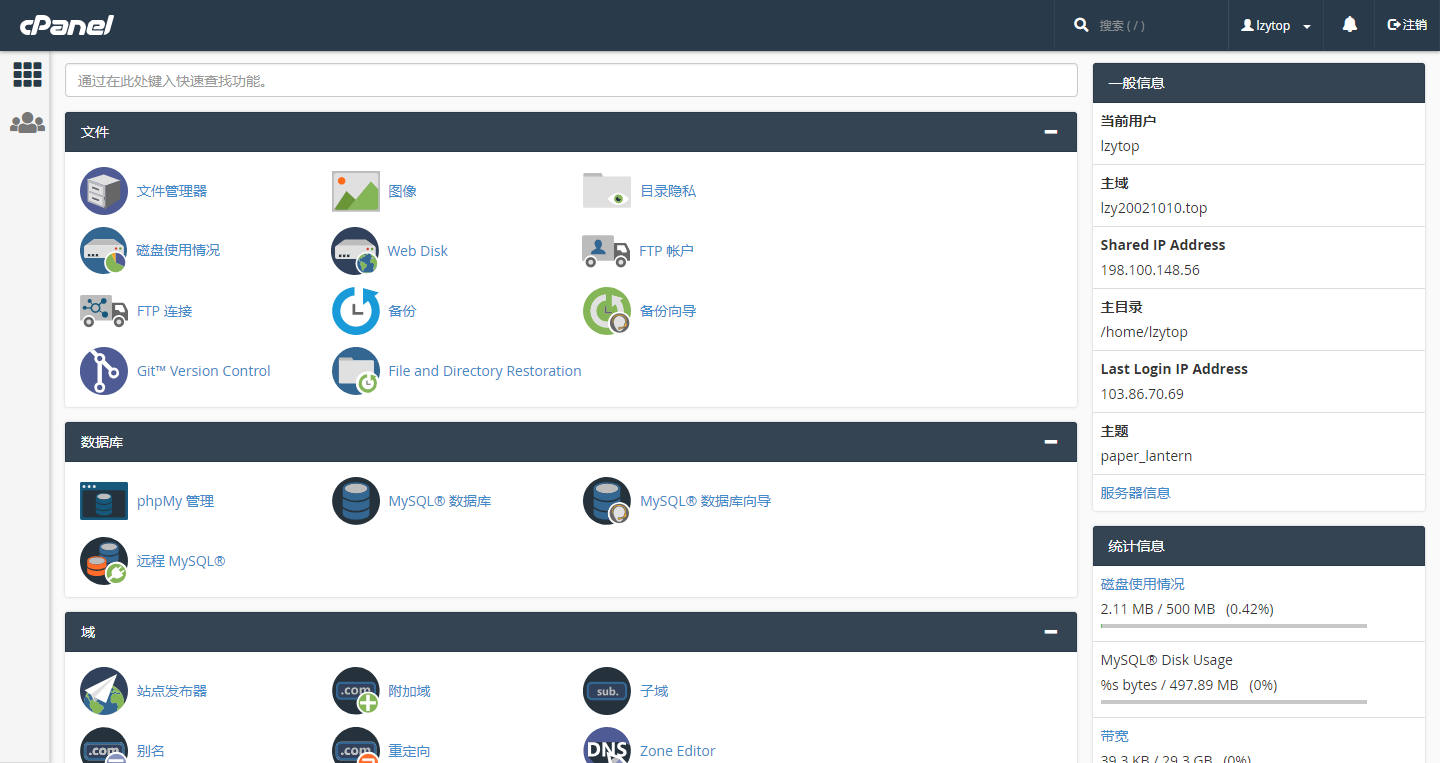The width and height of the screenshot is (1440, 763).
Task: Click the Zone Editor text link
Action: [678, 751]
